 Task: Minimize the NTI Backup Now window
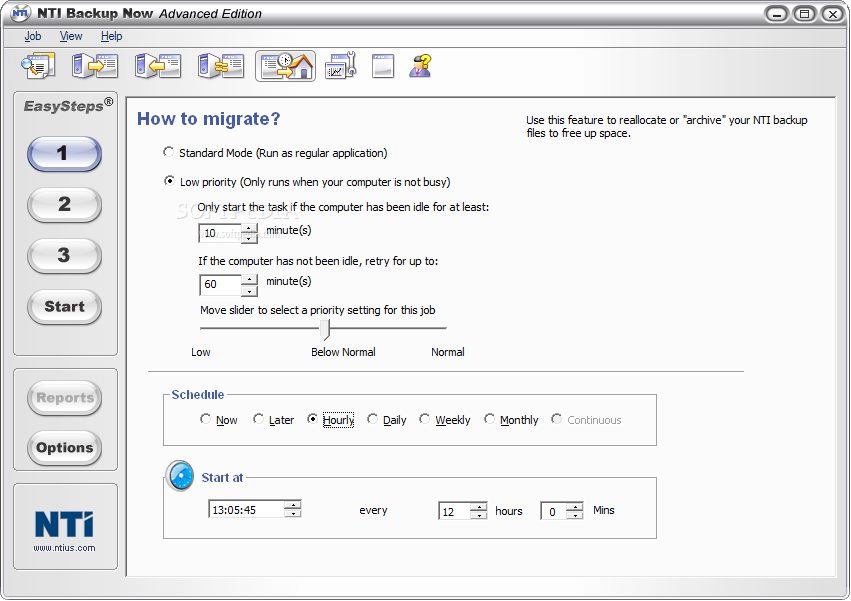[777, 14]
